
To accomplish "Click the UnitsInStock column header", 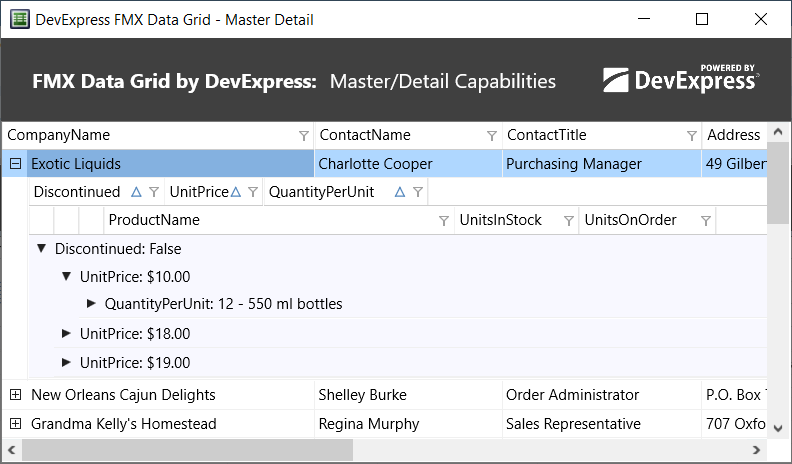I will (517, 220).
